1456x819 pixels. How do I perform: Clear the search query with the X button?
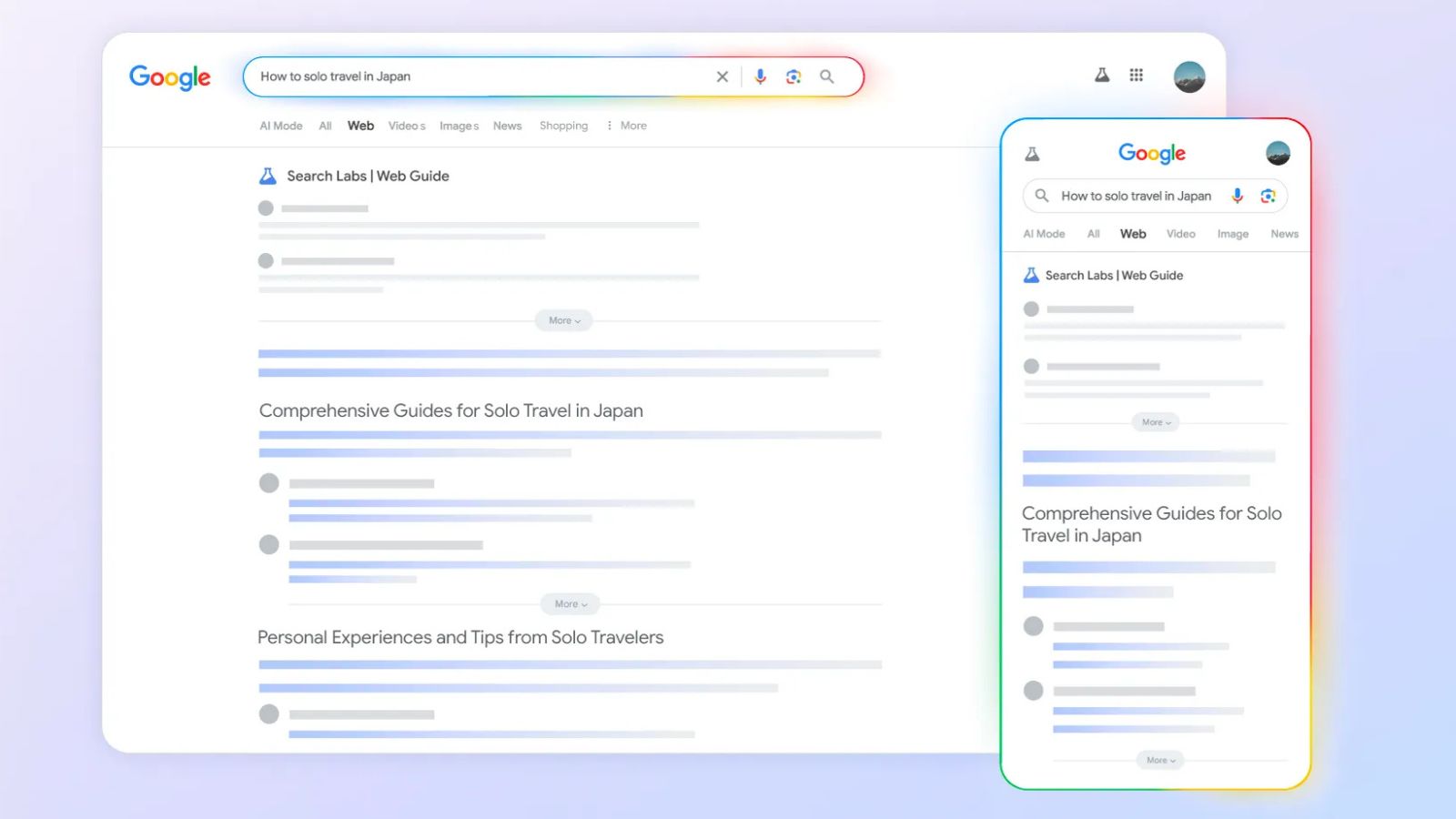[x=722, y=76]
